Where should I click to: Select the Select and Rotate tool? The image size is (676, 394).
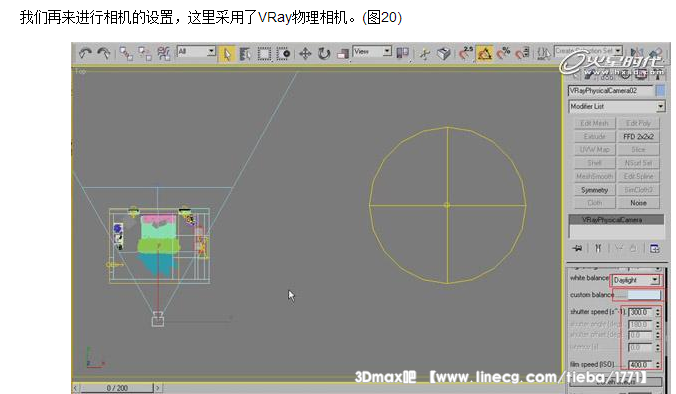tap(324, 54)
